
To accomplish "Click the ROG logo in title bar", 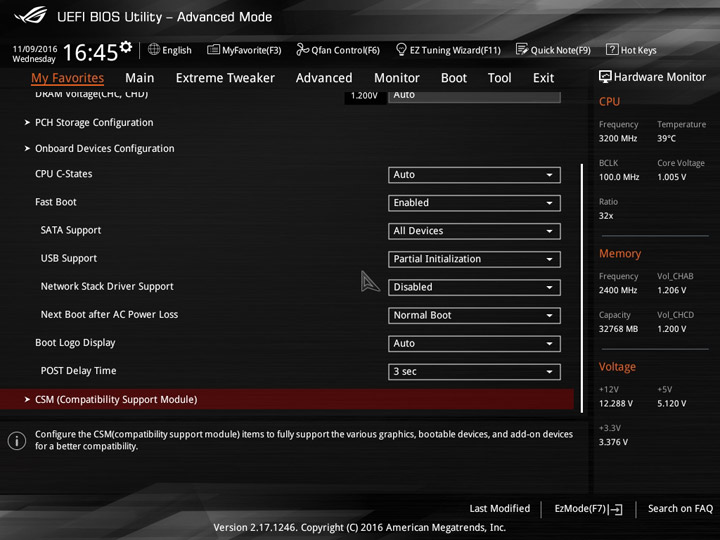I will point(31,16).
